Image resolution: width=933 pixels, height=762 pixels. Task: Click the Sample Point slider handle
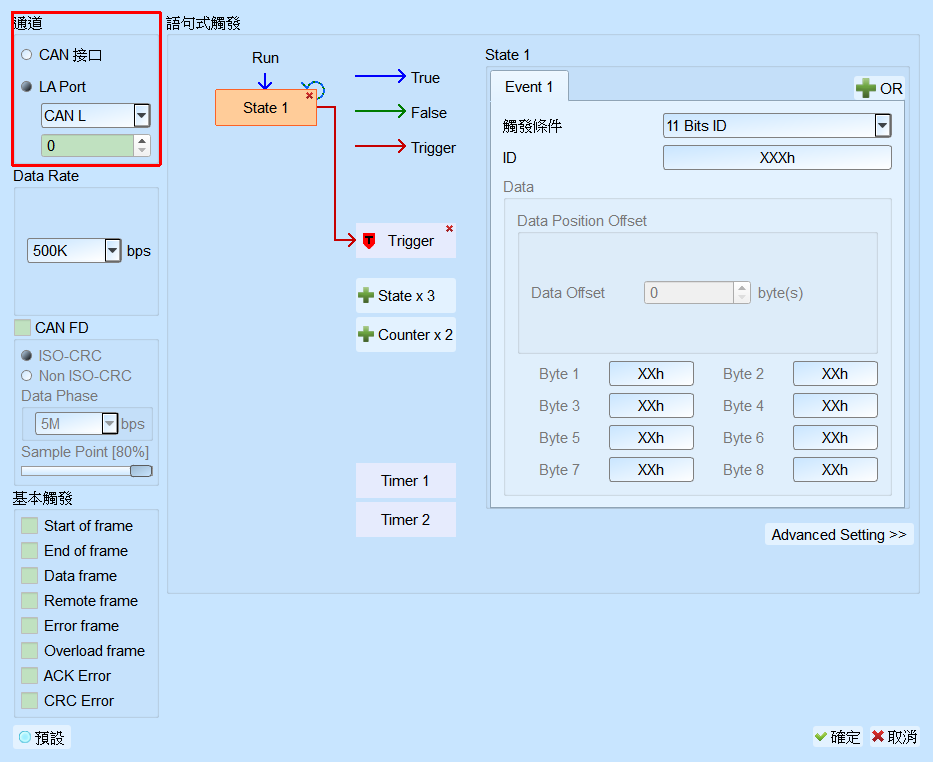(x=141, y=471)
